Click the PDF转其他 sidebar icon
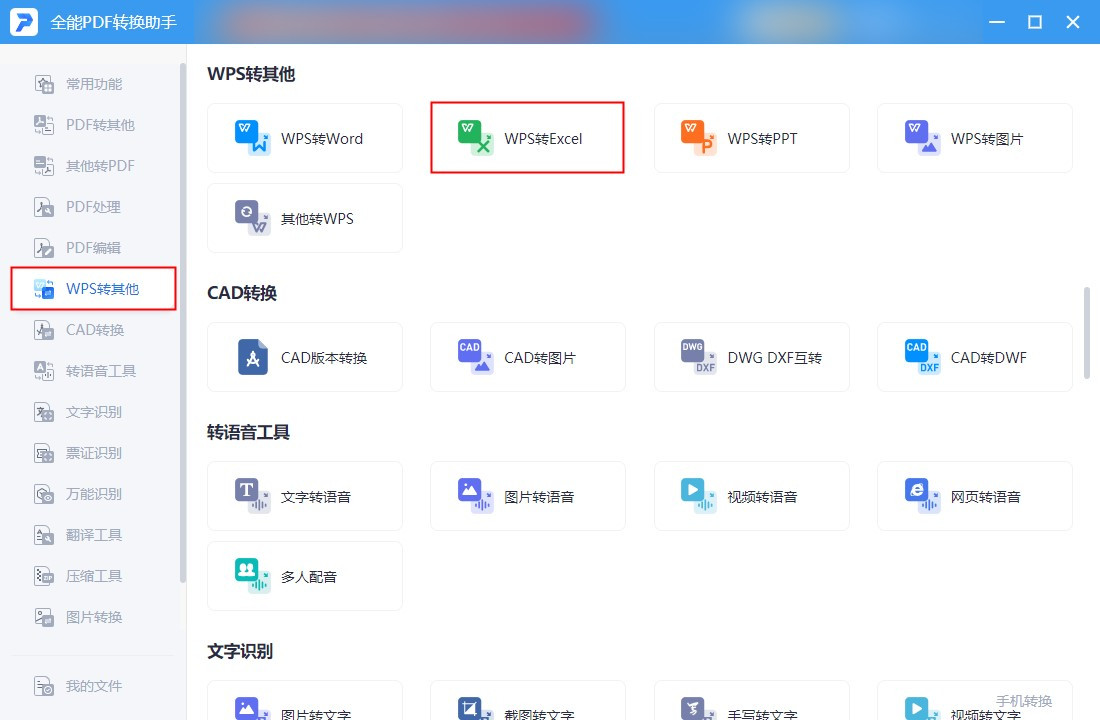This screenshot has width=1100, height=720. coord(44,125)
